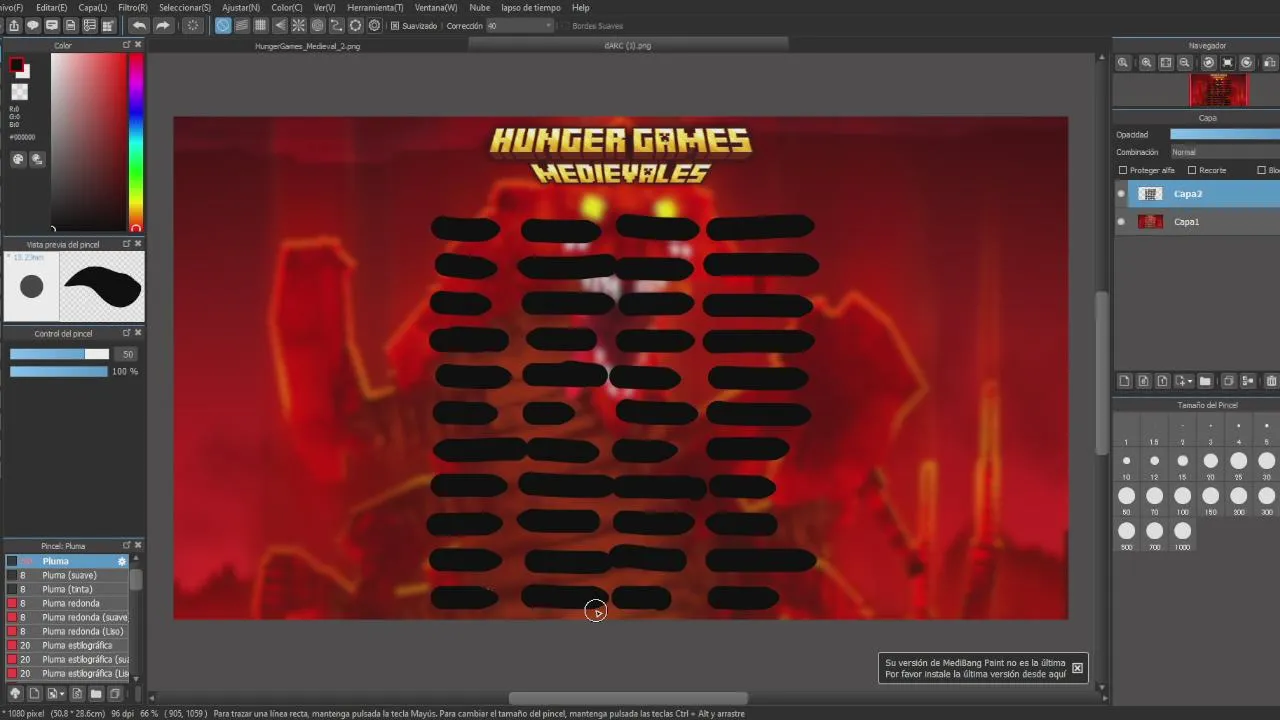
Task: Merge layer down icon in Capa panel
Action: (1248, 381)
